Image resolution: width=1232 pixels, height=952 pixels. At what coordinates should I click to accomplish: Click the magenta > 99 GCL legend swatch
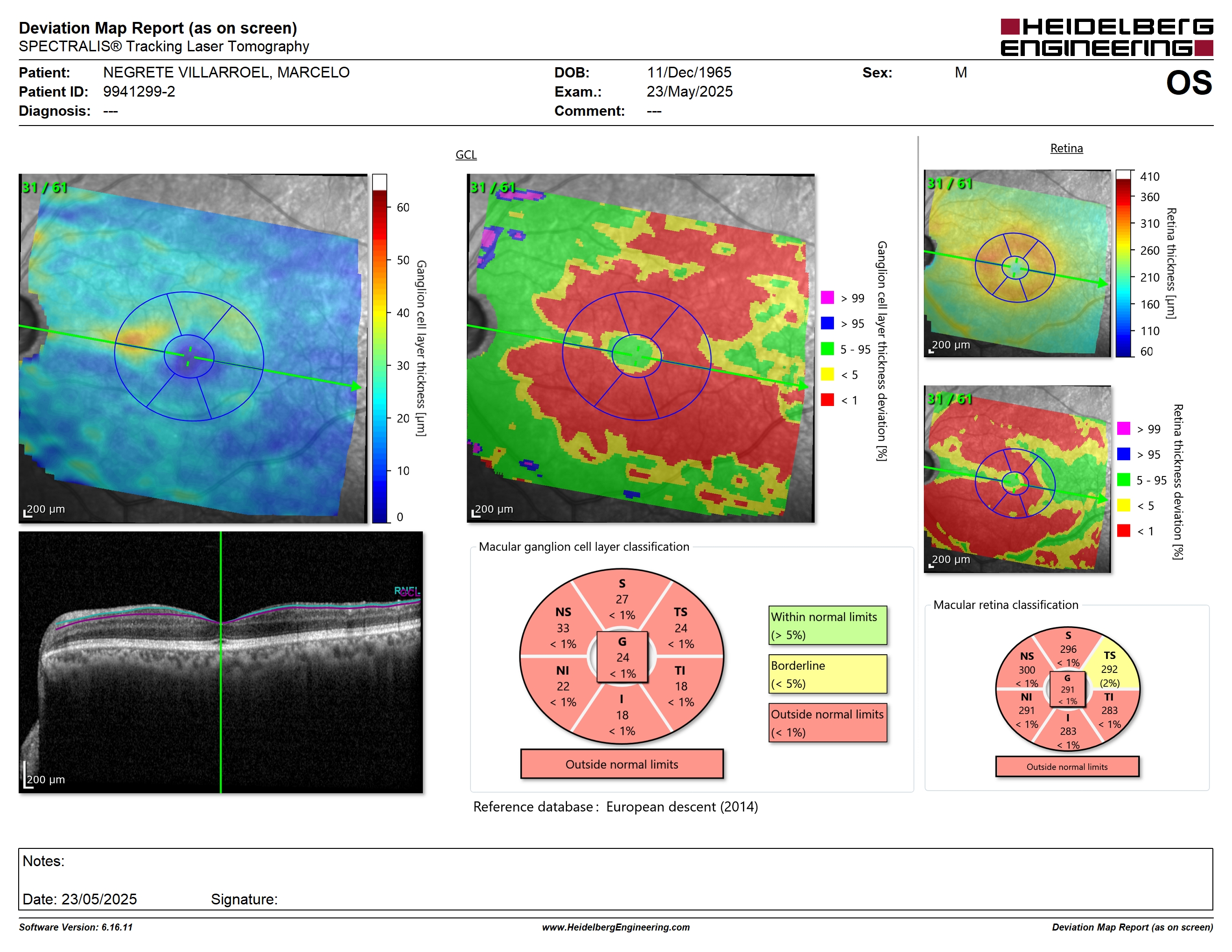(x=827, y=297)
